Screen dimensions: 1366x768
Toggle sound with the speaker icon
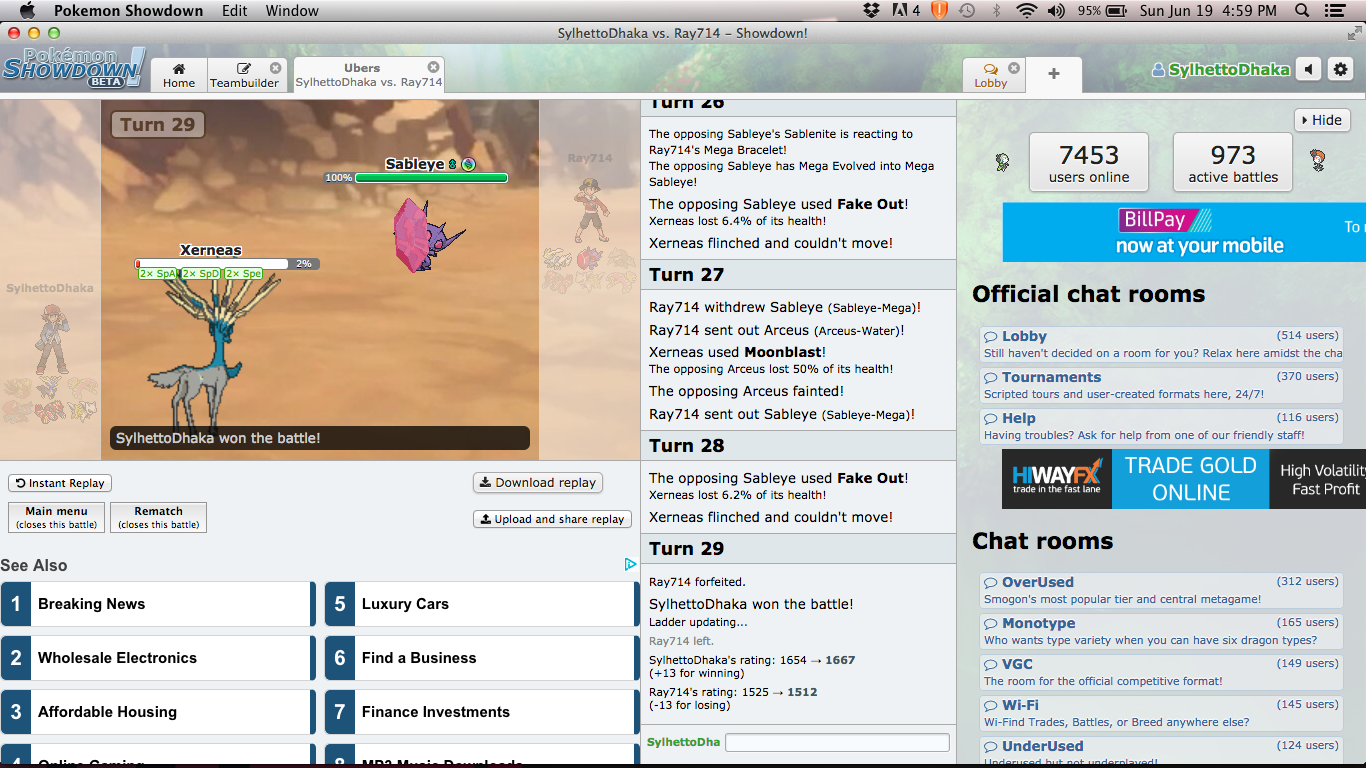1309,69
